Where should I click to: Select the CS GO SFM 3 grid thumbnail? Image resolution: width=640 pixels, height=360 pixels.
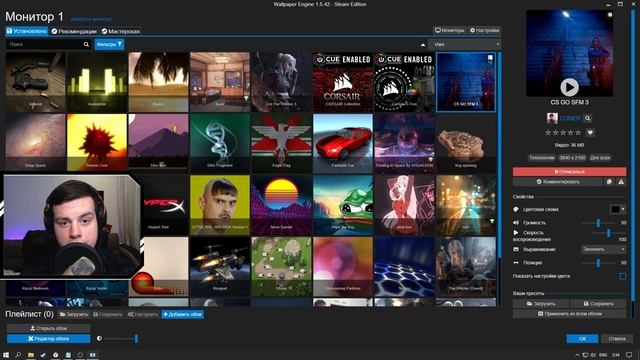pos(466,82)
